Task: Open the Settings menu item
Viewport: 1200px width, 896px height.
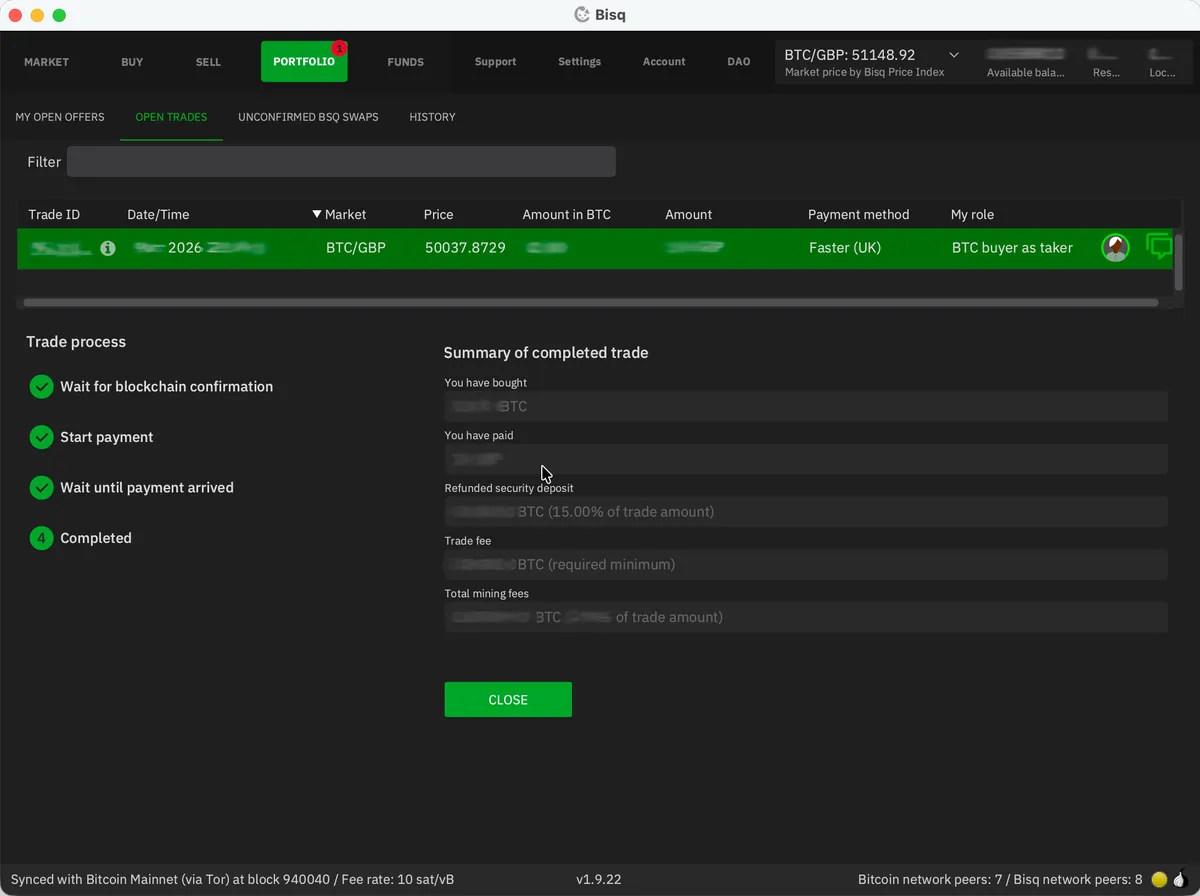Action: 579,61
